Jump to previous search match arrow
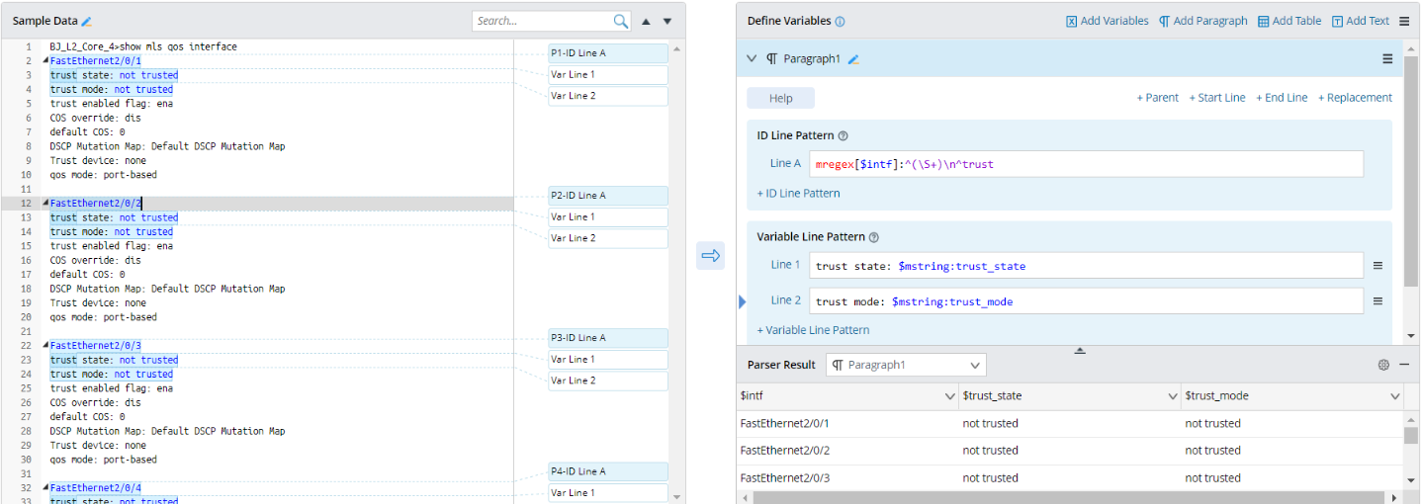The image size is (1421, 504). tap(646, 21)
